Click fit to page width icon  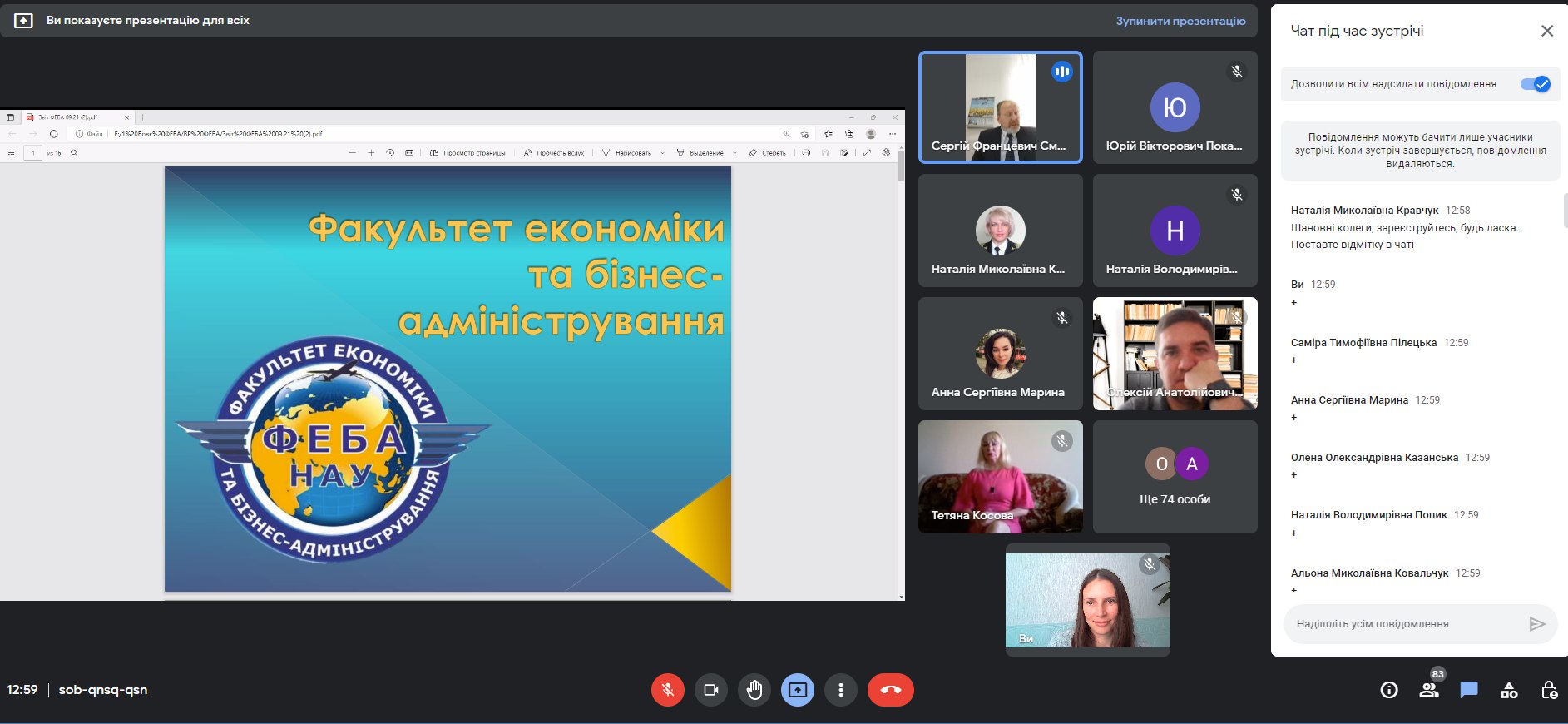pyautogui.click(x=409, y=153)
